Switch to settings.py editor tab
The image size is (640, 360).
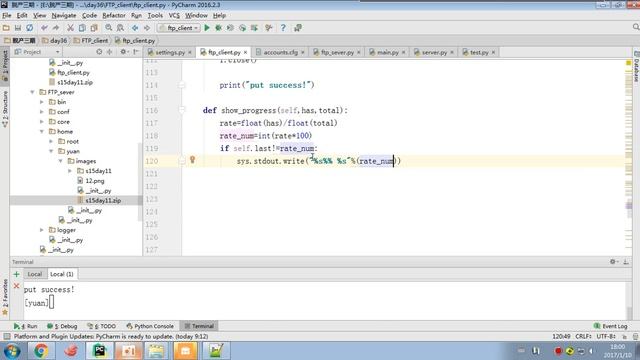[170, 52]
